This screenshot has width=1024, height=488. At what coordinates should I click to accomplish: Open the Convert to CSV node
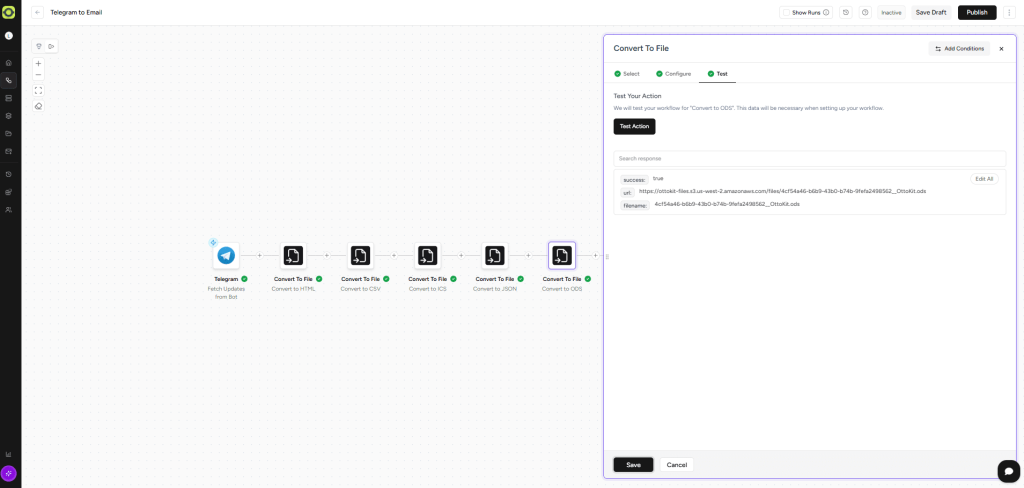(x=360, y=256)
